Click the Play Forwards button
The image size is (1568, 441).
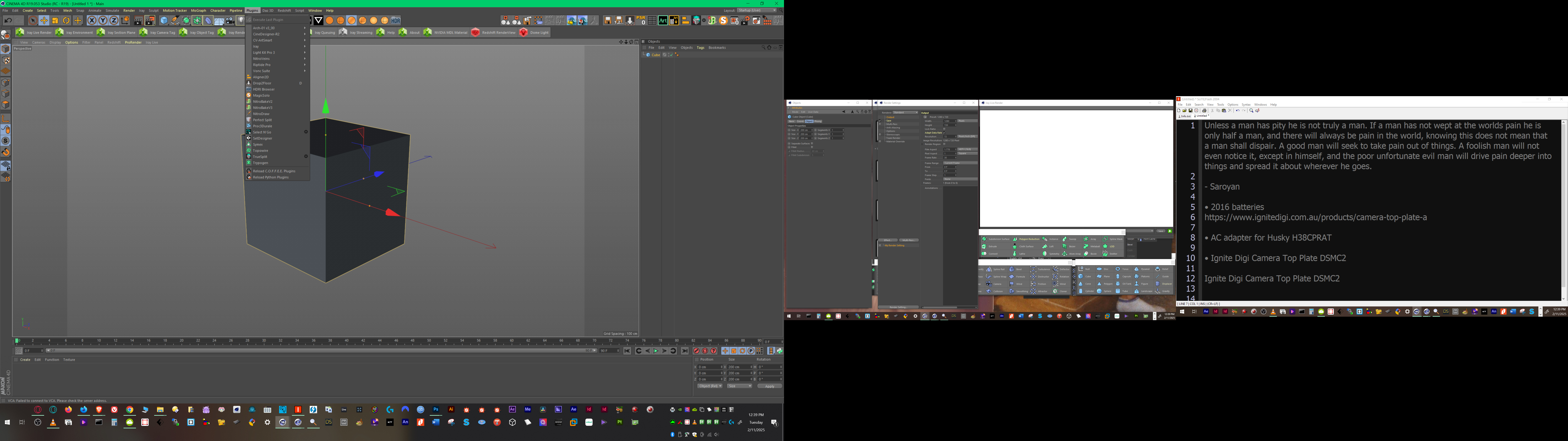656,351
